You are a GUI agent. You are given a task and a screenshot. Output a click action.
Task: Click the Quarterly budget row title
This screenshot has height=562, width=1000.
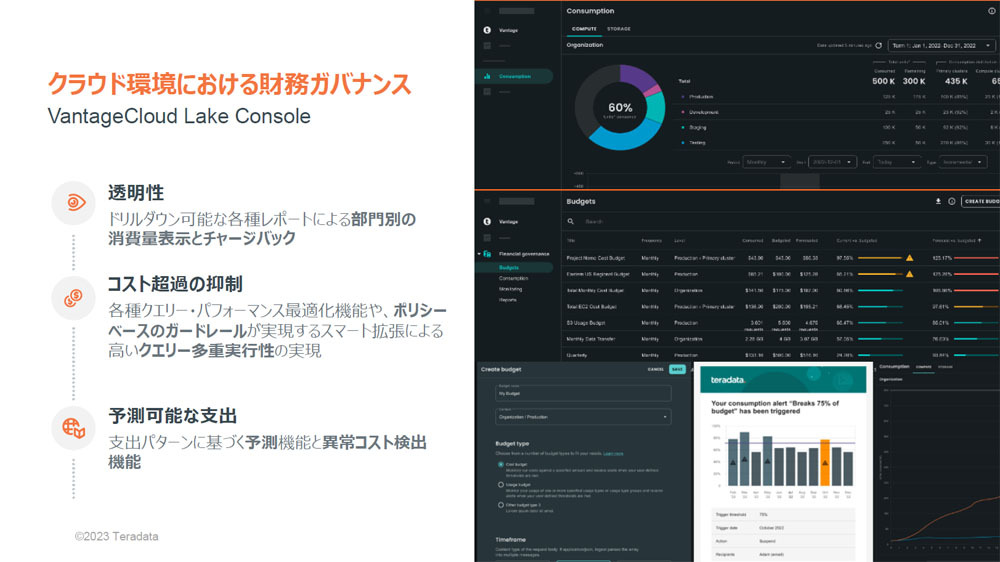pos(577,355)
